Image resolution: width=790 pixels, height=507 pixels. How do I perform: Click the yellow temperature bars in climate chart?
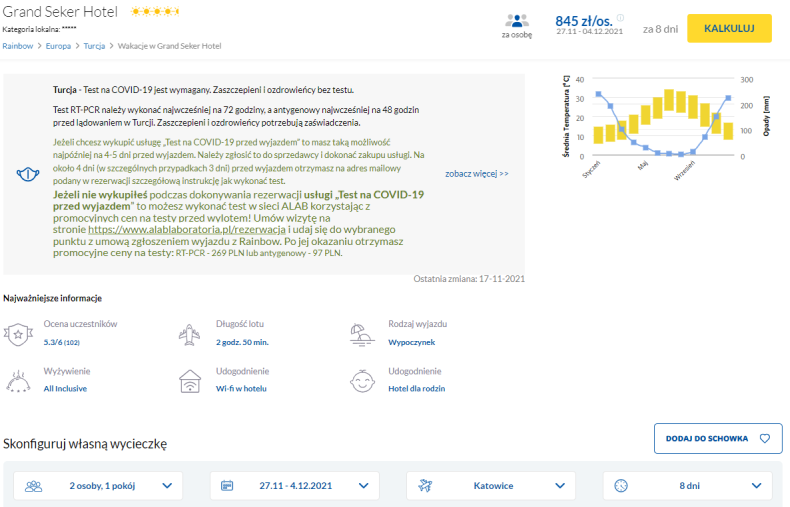[663, 116]
